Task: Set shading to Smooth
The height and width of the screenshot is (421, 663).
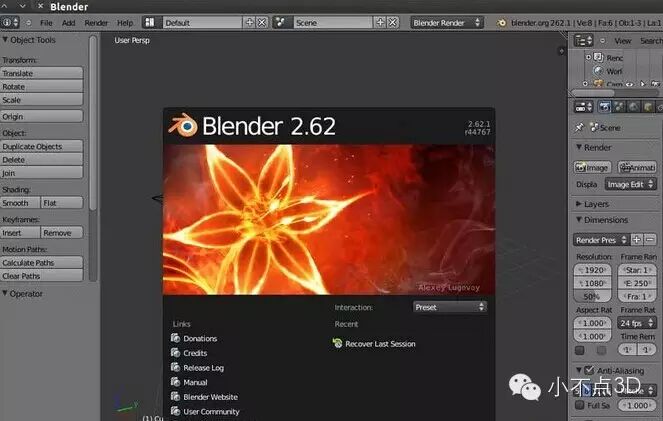Action: click(20, 203)
